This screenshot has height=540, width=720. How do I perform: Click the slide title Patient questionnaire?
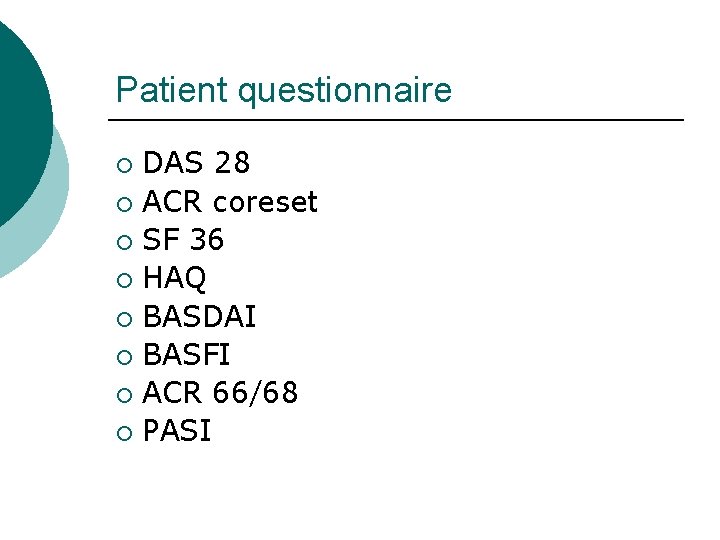point(284,91)
